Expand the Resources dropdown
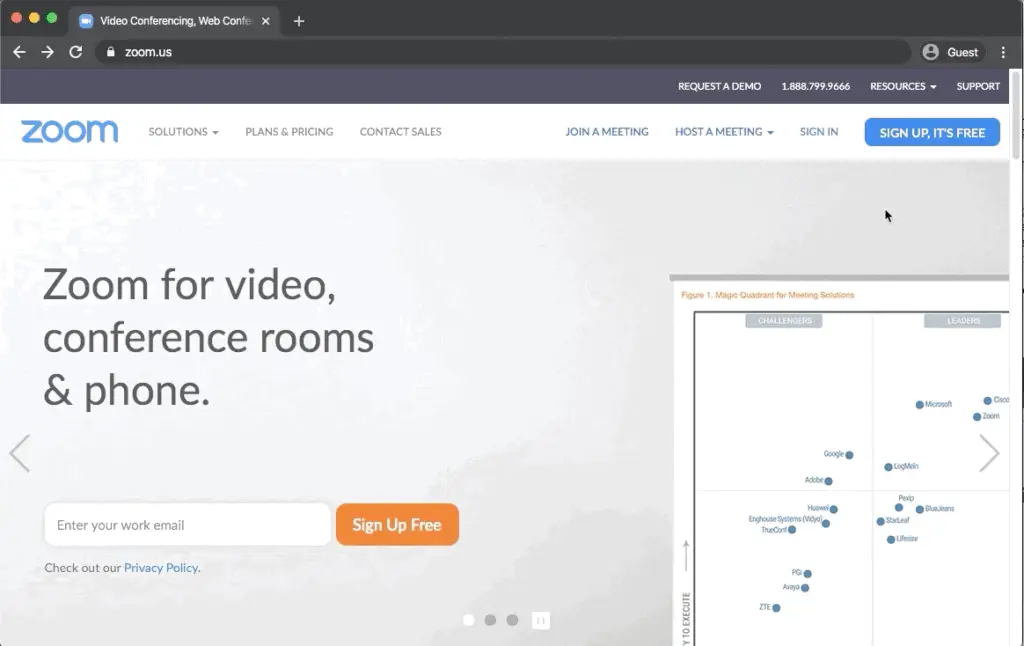1024x646 pixels. click(x=903, y=86)
